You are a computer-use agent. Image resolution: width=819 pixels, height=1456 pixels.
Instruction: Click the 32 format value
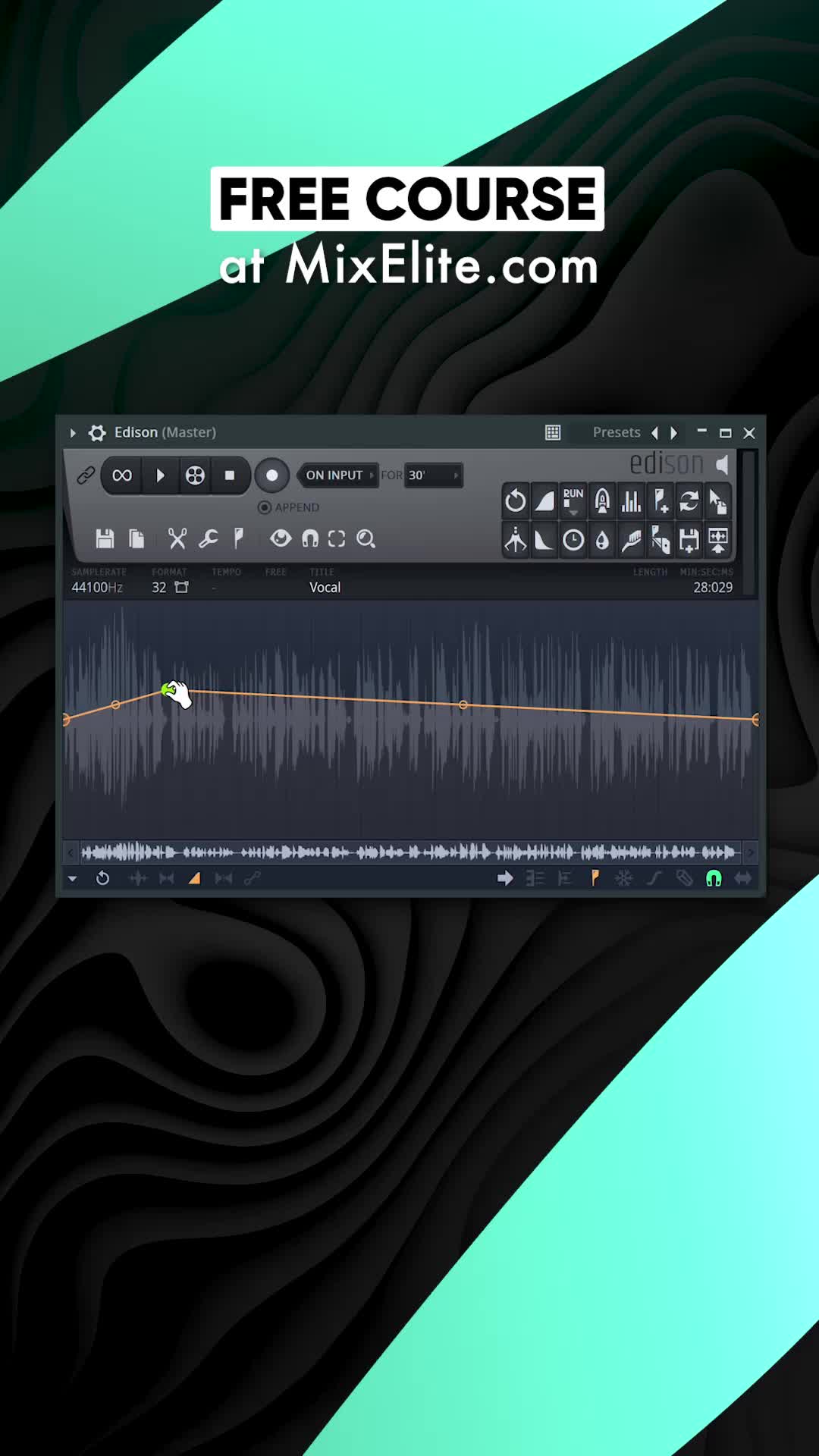tap(159, 588)
